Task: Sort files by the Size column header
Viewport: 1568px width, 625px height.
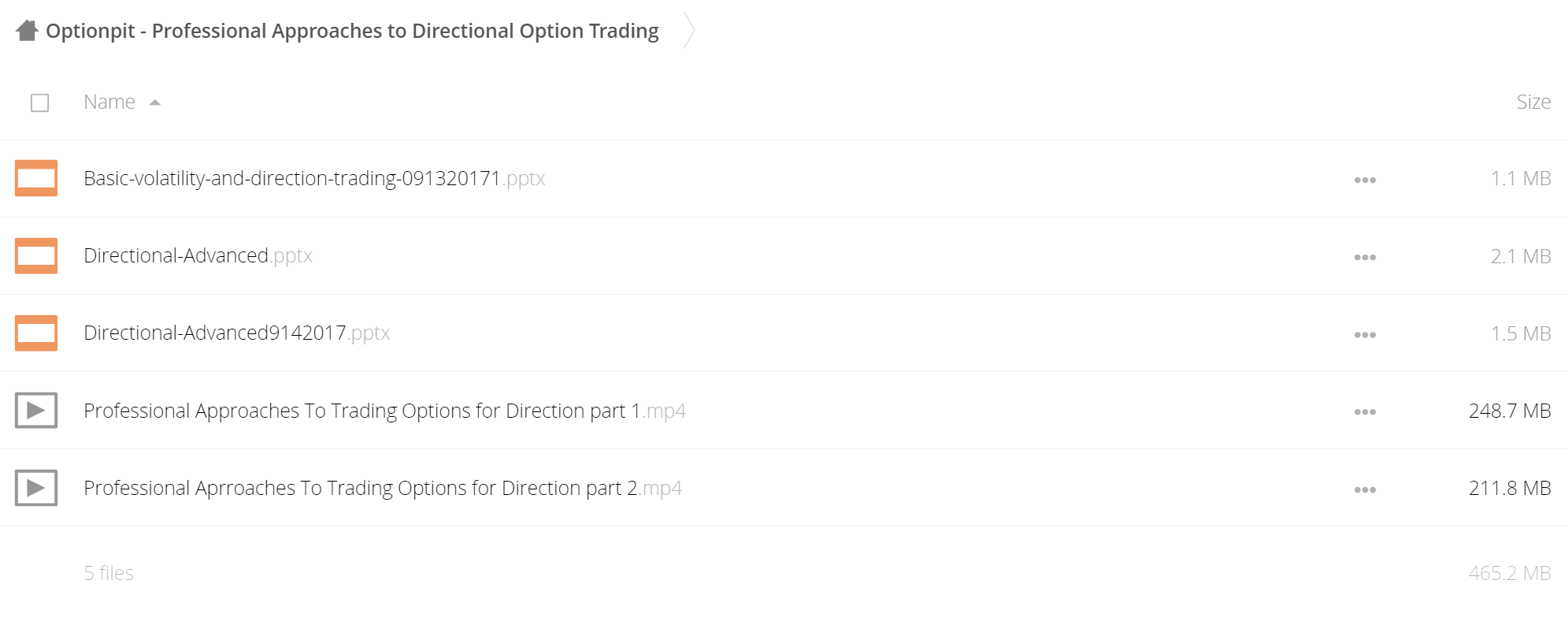Action: pos(1533,102)
